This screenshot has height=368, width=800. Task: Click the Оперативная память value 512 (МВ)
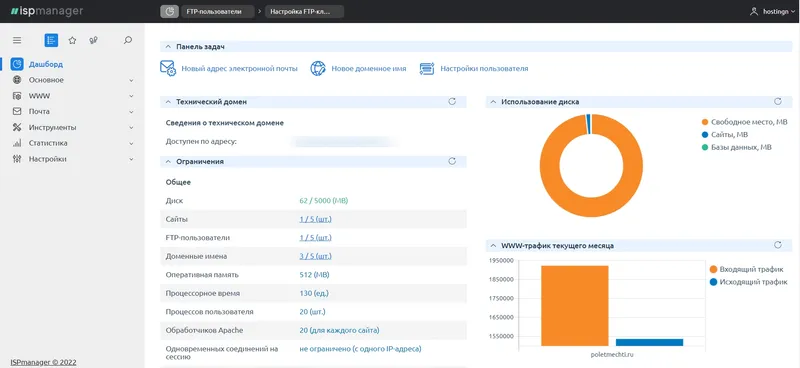314,275
